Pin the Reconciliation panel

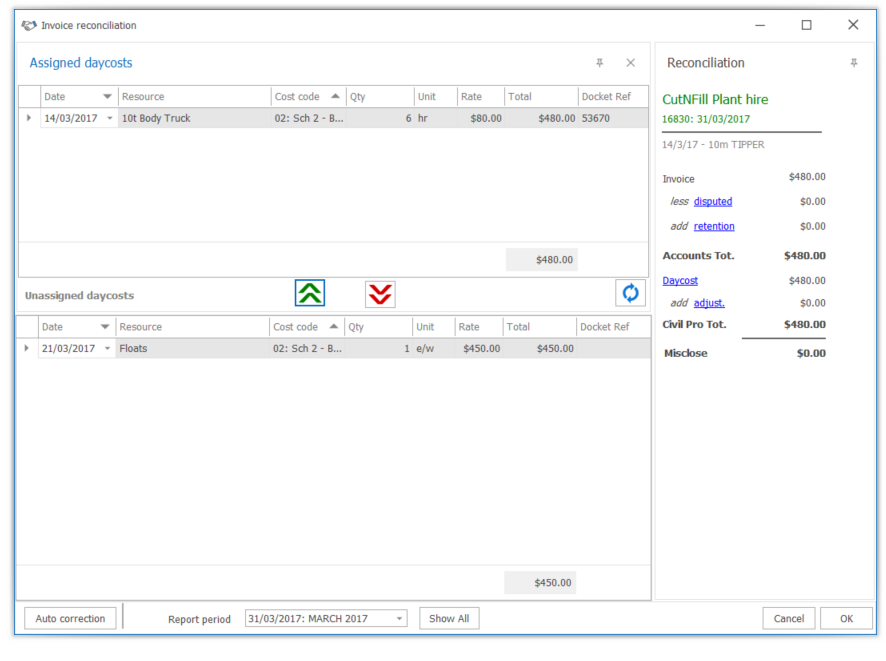[854, 63]
